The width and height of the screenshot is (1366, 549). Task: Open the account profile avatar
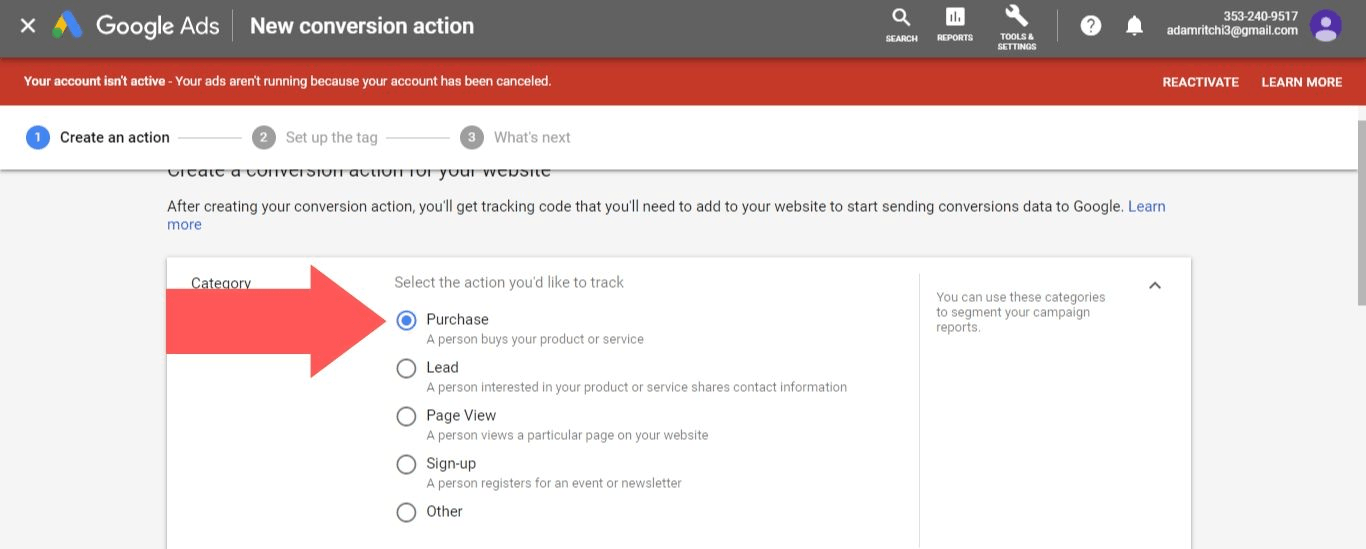tap(1326, 26)
